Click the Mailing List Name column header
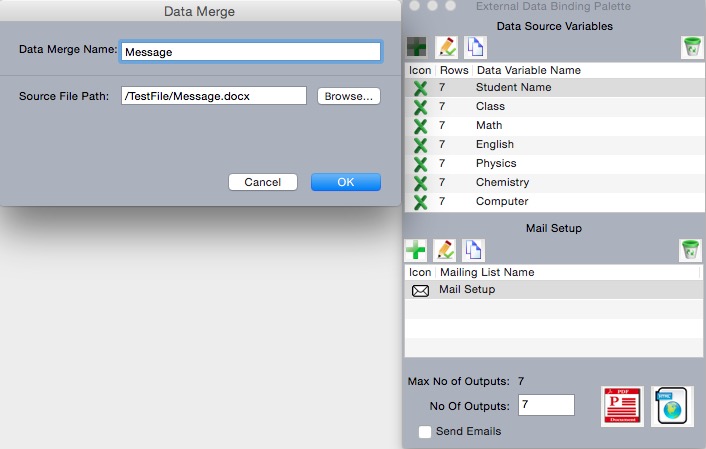Viewport: 706px width, 449px height. pos(487,272)
